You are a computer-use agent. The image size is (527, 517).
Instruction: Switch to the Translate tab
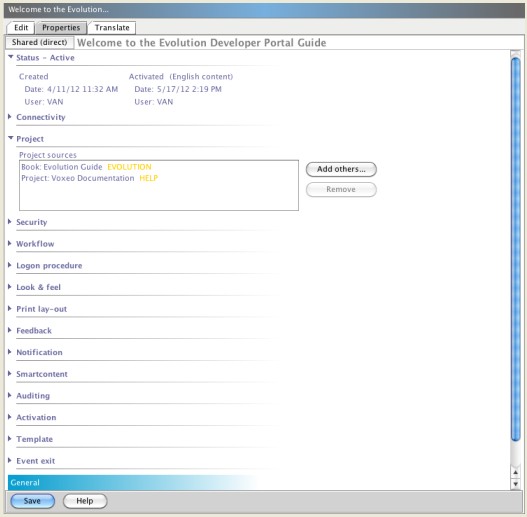click(112, 28)
